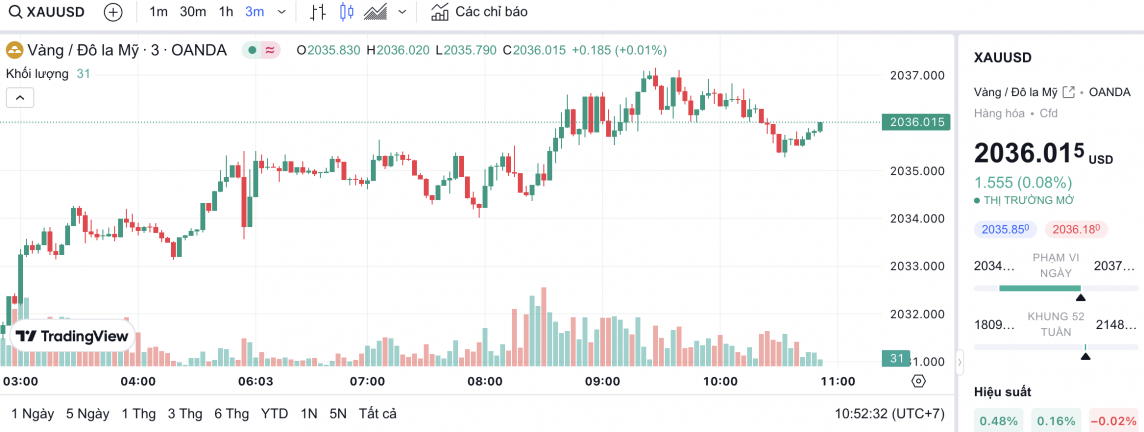1144x432 pixels.
Task: Toggle the pink approximate-data indicator
Action: point(270,50)
